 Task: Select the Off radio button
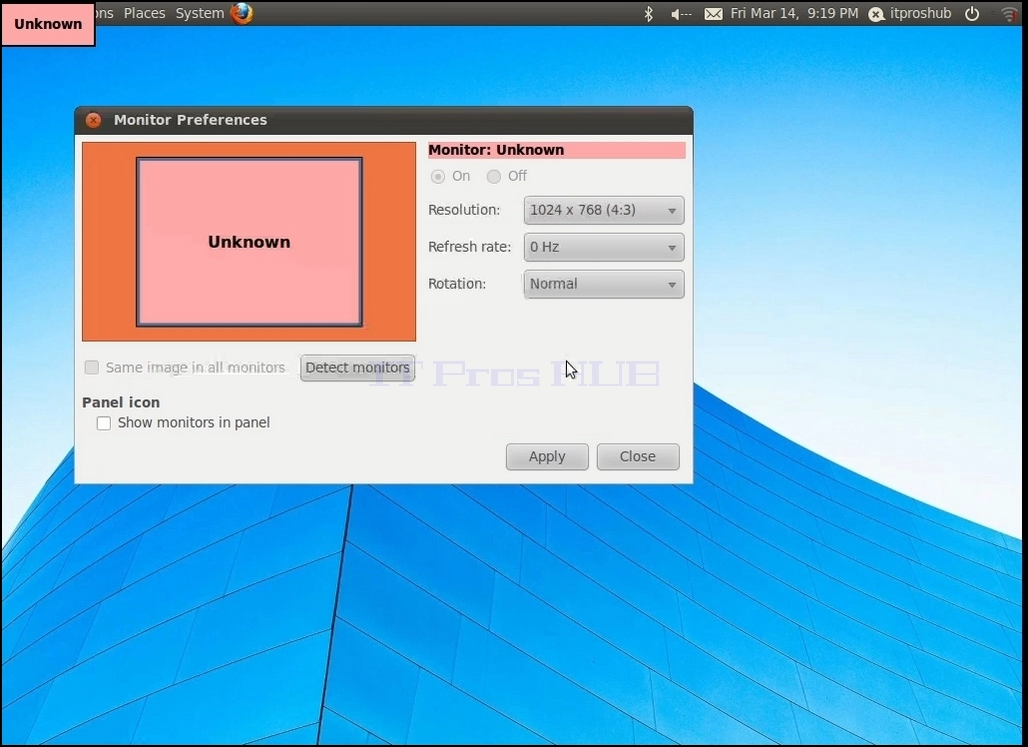(494, 176)
